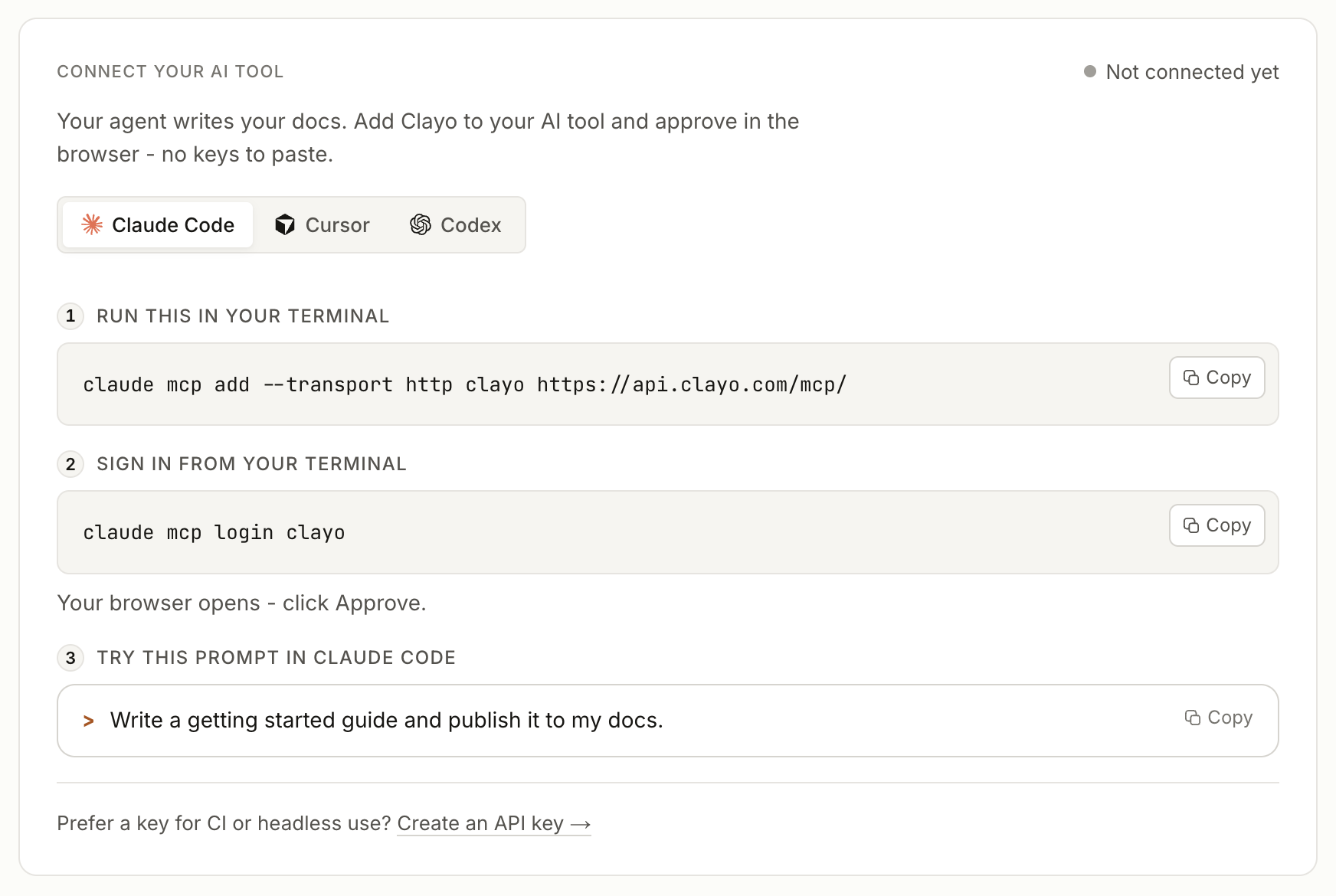Click the 'Your browser opens - click Approve.' text

tap(241, 603)
